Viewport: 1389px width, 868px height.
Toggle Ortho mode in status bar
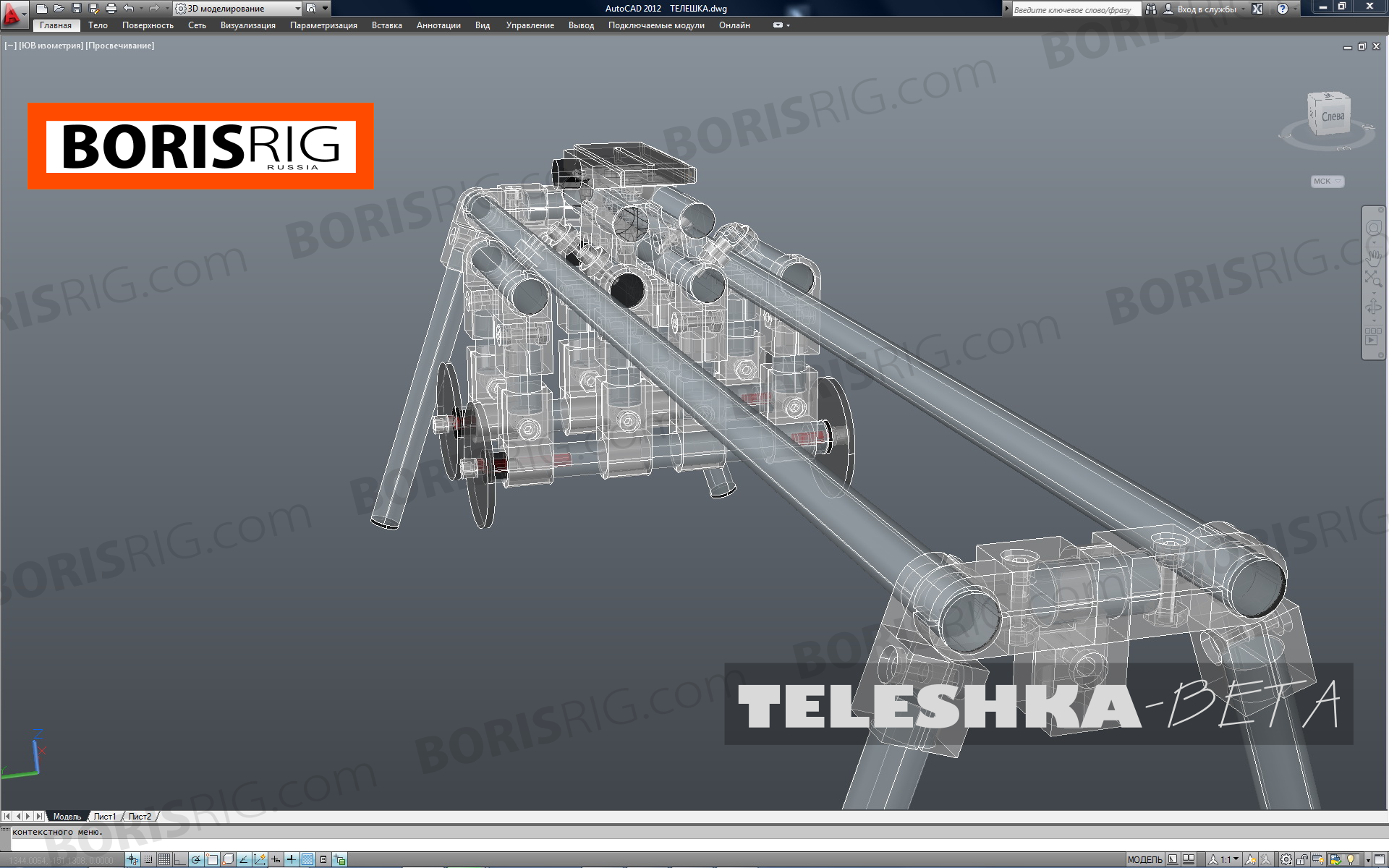pyautogui.click(x=179, y=859)
